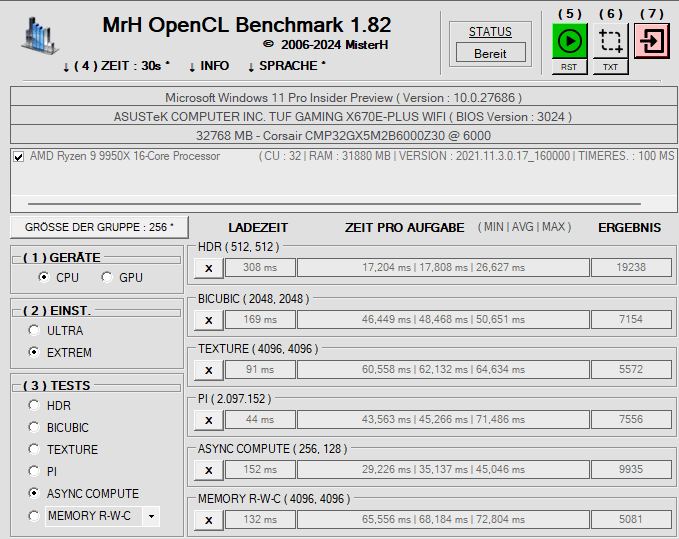This screenshot has height=539, width=679.
Task: Click the PI result value 7556
Action: point(631,420)
